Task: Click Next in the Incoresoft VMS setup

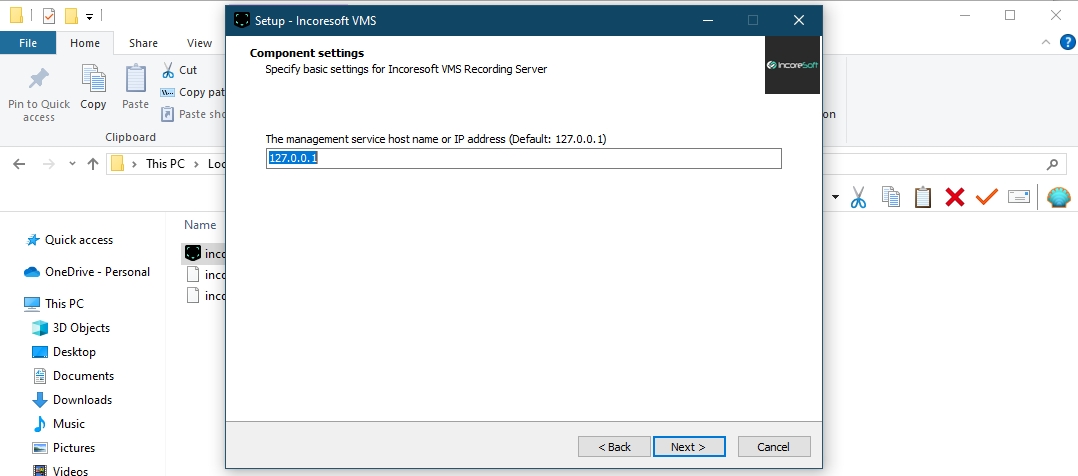Action: point(689,446)
